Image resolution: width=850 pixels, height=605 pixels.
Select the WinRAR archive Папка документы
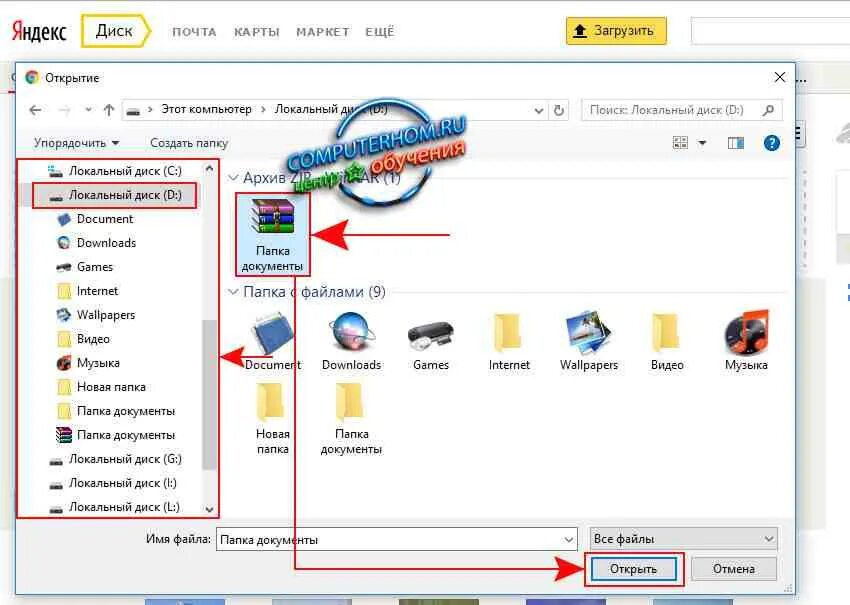point(273,234)
